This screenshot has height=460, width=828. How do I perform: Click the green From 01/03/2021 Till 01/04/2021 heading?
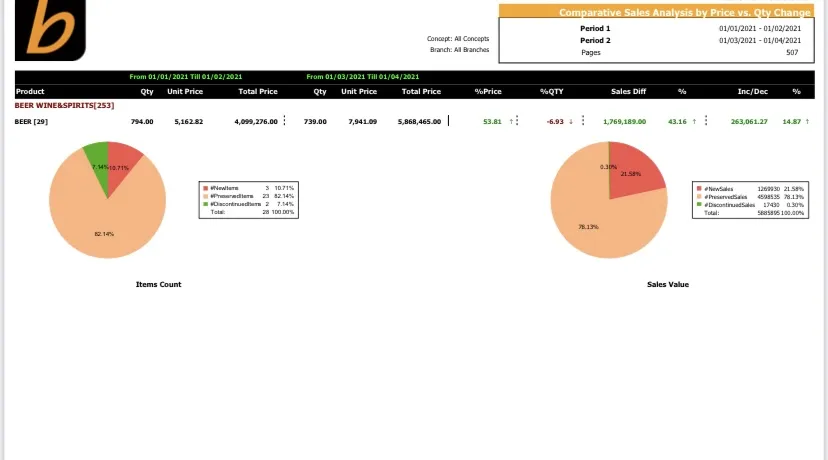click(363, 77)
